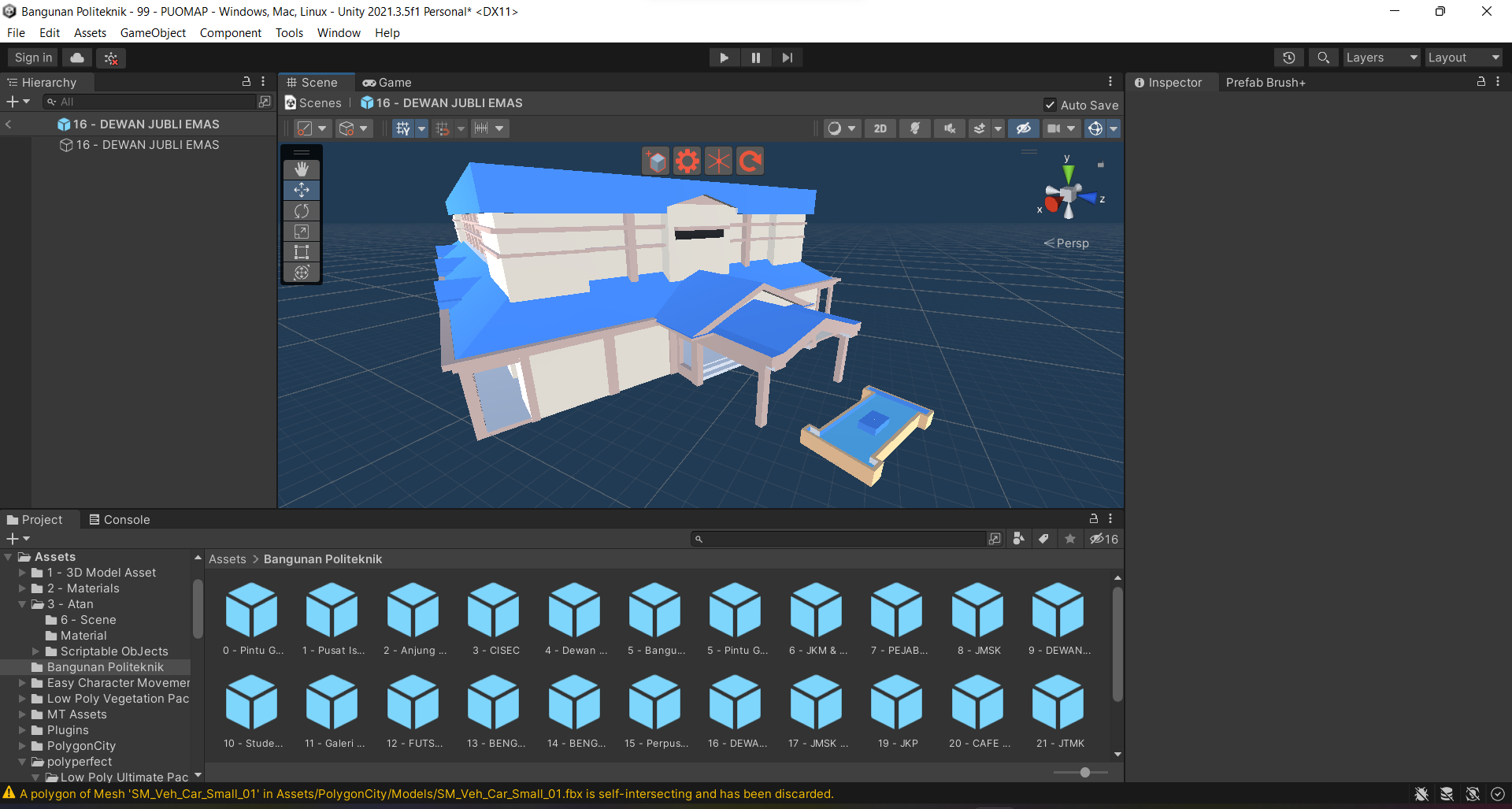
Task: Toggle hidden objects visibility in scene
Action: coord(1023,128)
